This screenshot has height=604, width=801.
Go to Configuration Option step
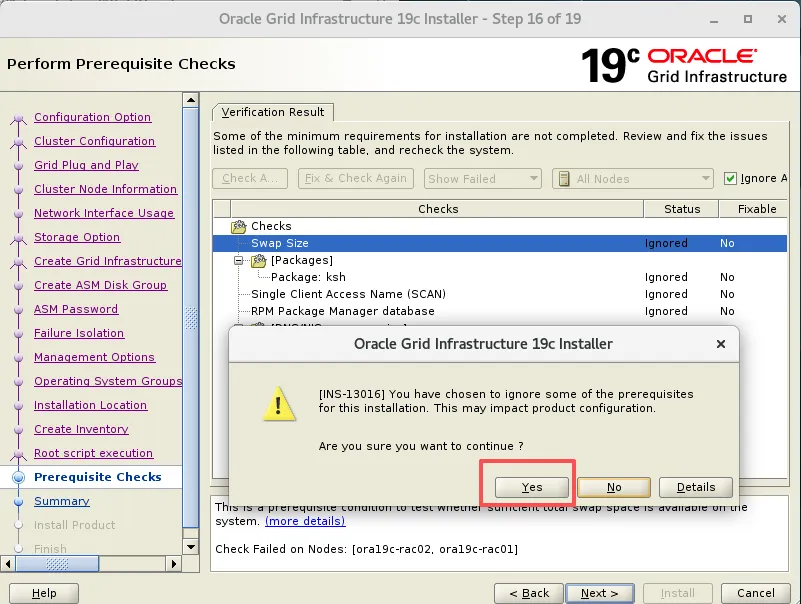click(92, 117)
